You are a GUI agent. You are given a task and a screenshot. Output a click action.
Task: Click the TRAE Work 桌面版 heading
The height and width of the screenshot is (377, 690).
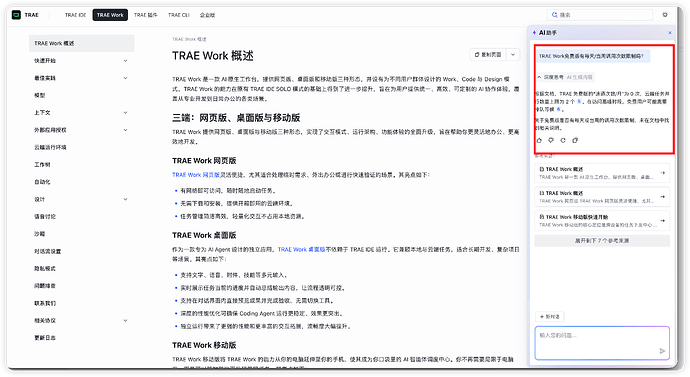point(204,235)
